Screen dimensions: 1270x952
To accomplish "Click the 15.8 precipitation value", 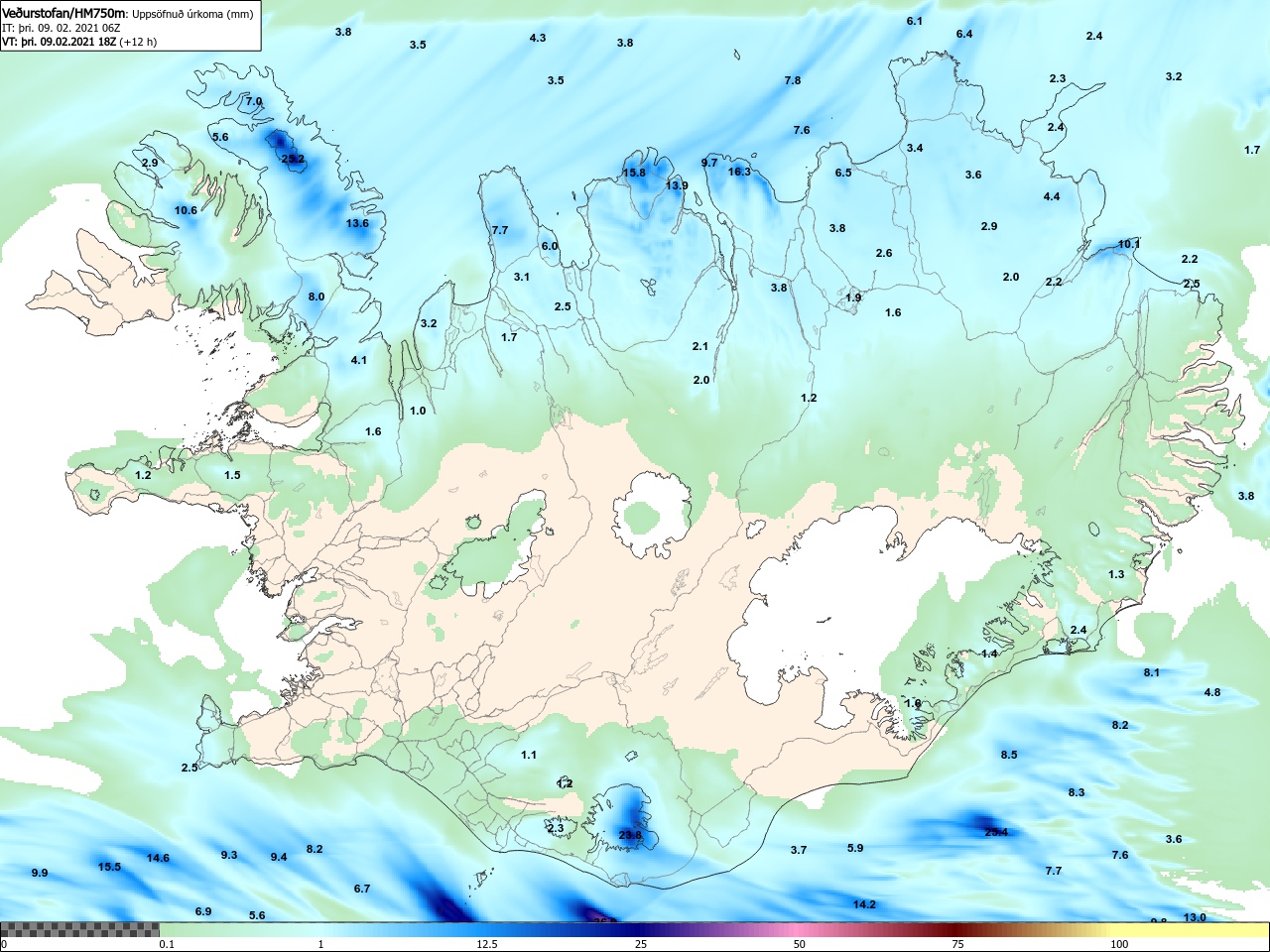I will tap(634, 173).
